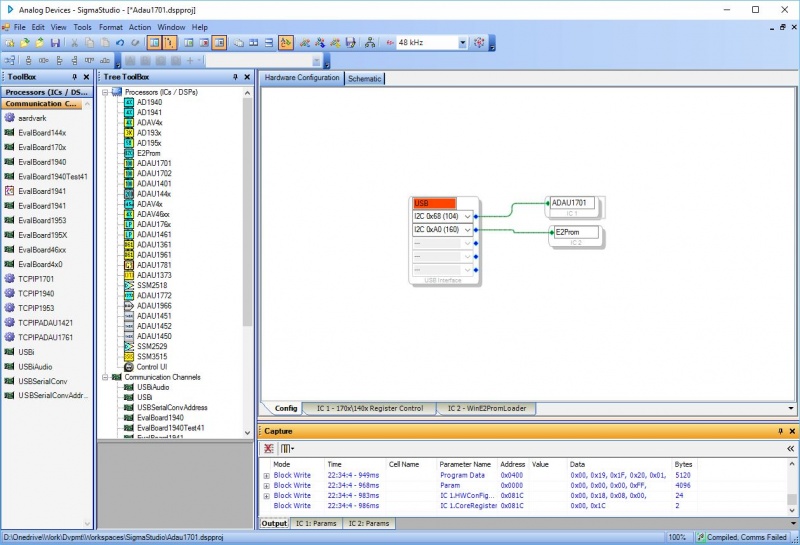Open the File menu
The width and height of the screenshot is (800, 545).
coord(19,27)
